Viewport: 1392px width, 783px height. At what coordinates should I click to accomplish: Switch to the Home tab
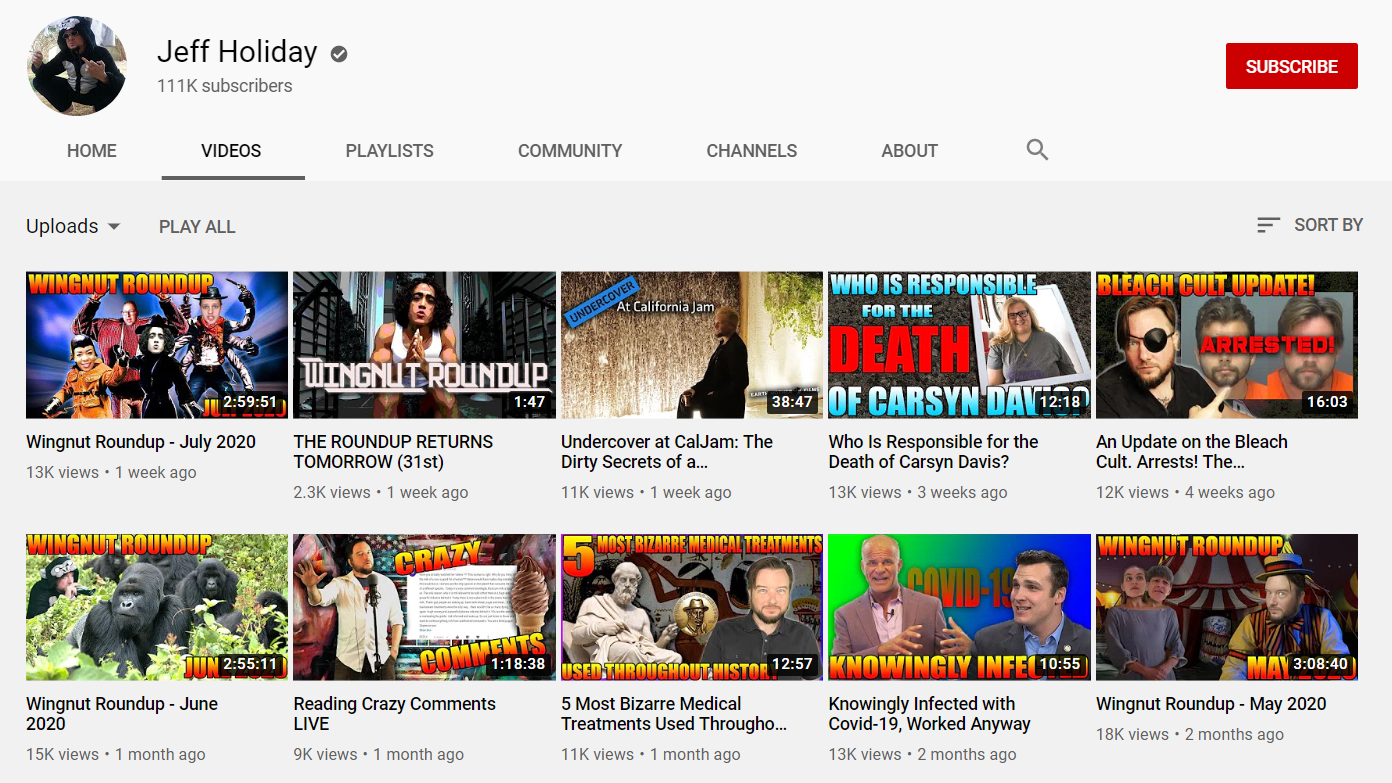(92, 151)
